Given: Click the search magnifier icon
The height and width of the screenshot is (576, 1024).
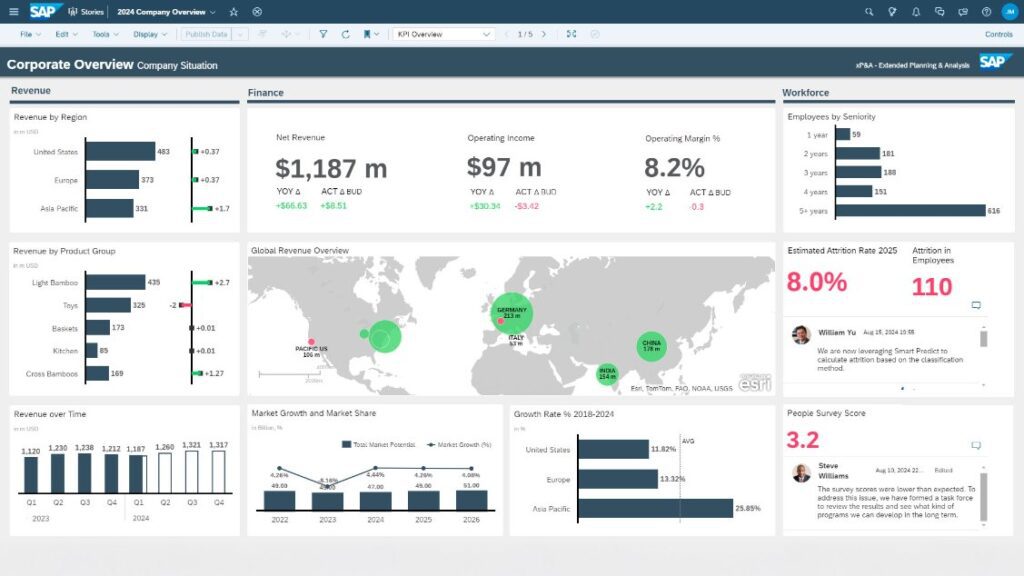Looking at the screenshot, I should coord(868,12).
